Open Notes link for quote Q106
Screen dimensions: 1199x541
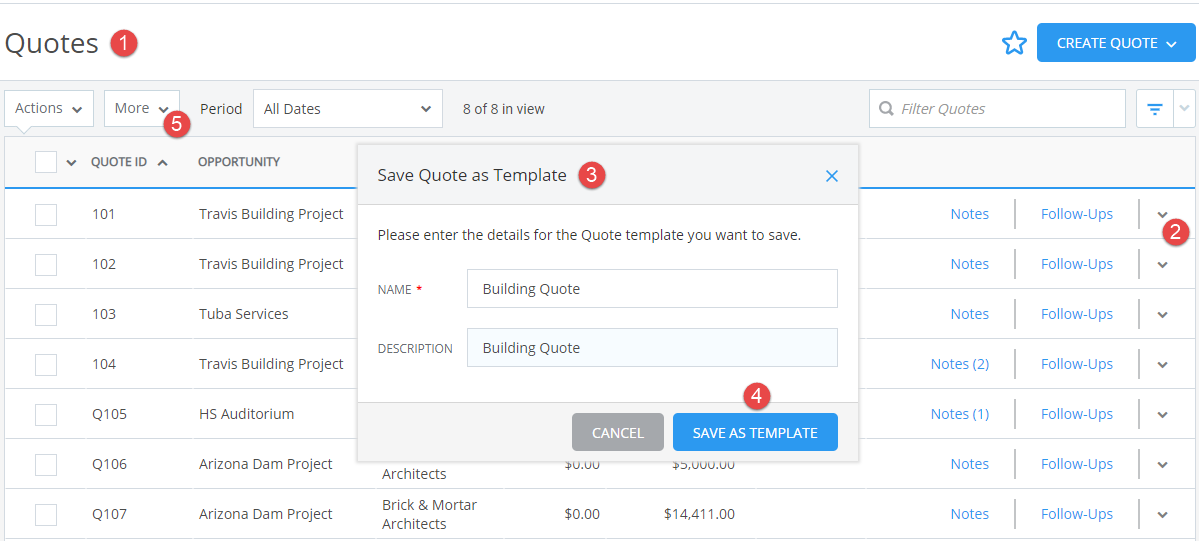point(970,464)
